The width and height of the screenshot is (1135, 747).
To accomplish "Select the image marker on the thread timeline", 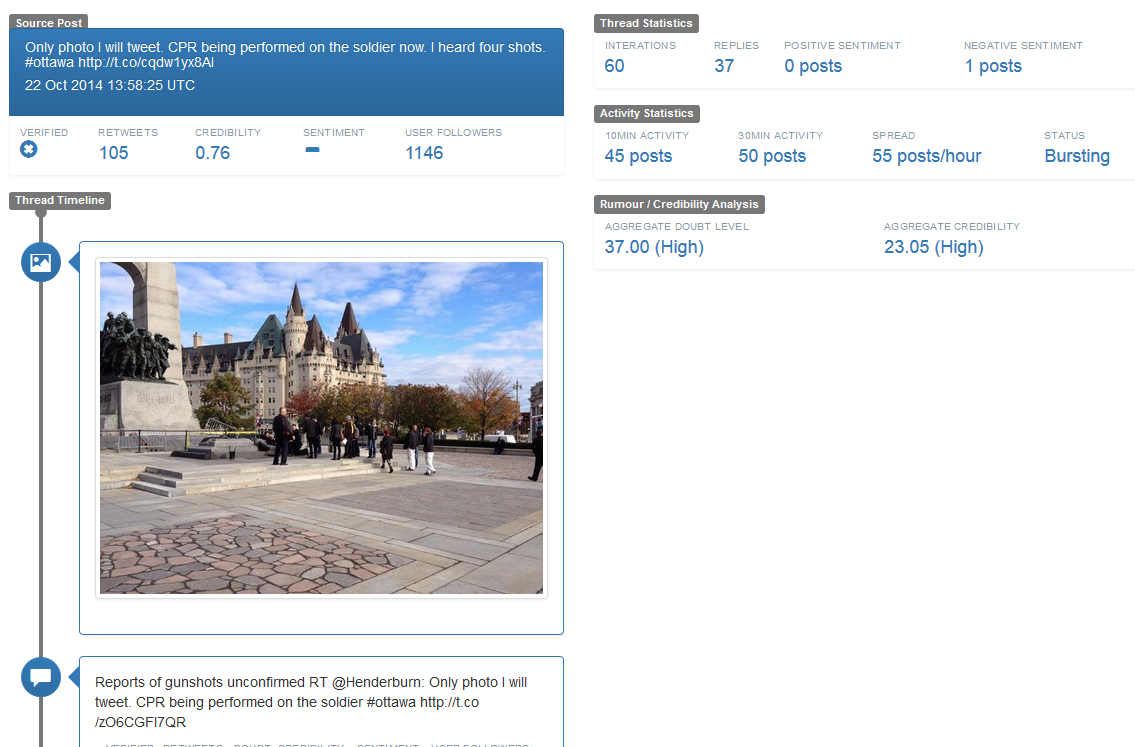I will [x=41, y=263].
